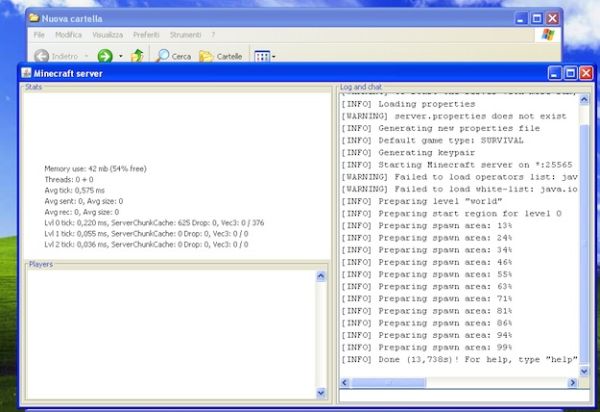Click the 'Avg sent: 0' stat line
600x412 pixels.
click(83, 201)
